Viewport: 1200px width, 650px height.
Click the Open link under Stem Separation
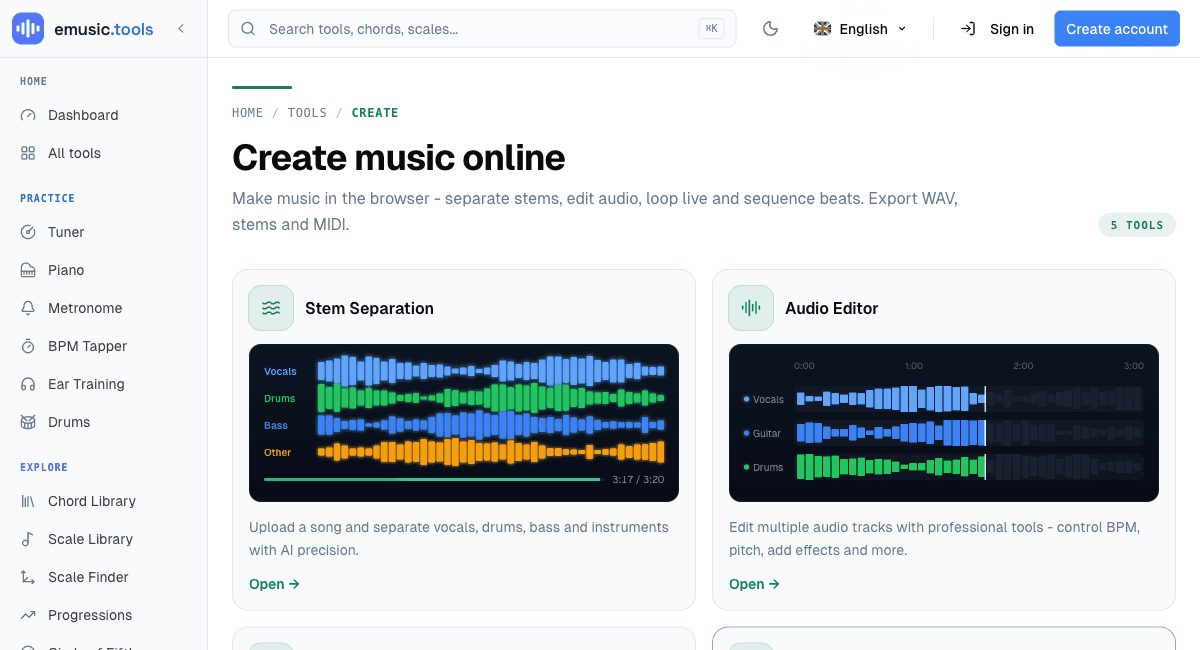[274, 584]
